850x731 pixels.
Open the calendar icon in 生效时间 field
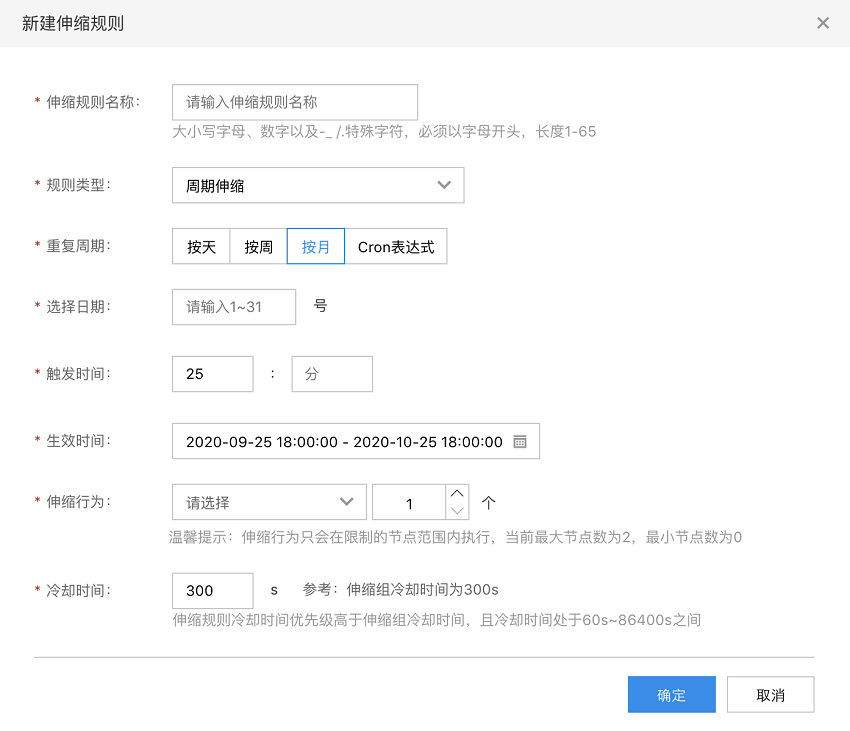click(519, 441)
